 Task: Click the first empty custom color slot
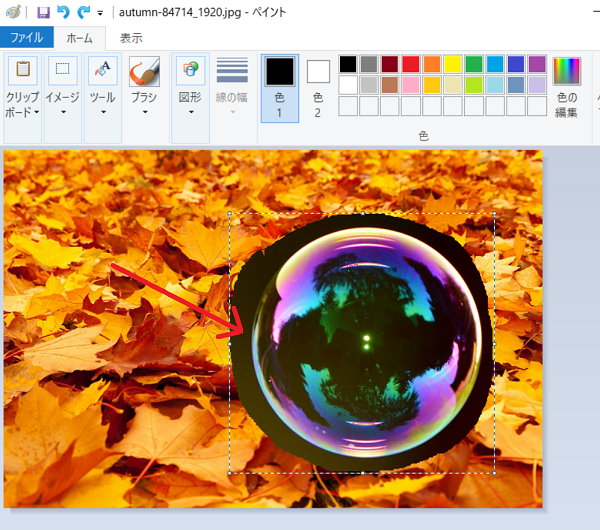(x=348, y=106)
